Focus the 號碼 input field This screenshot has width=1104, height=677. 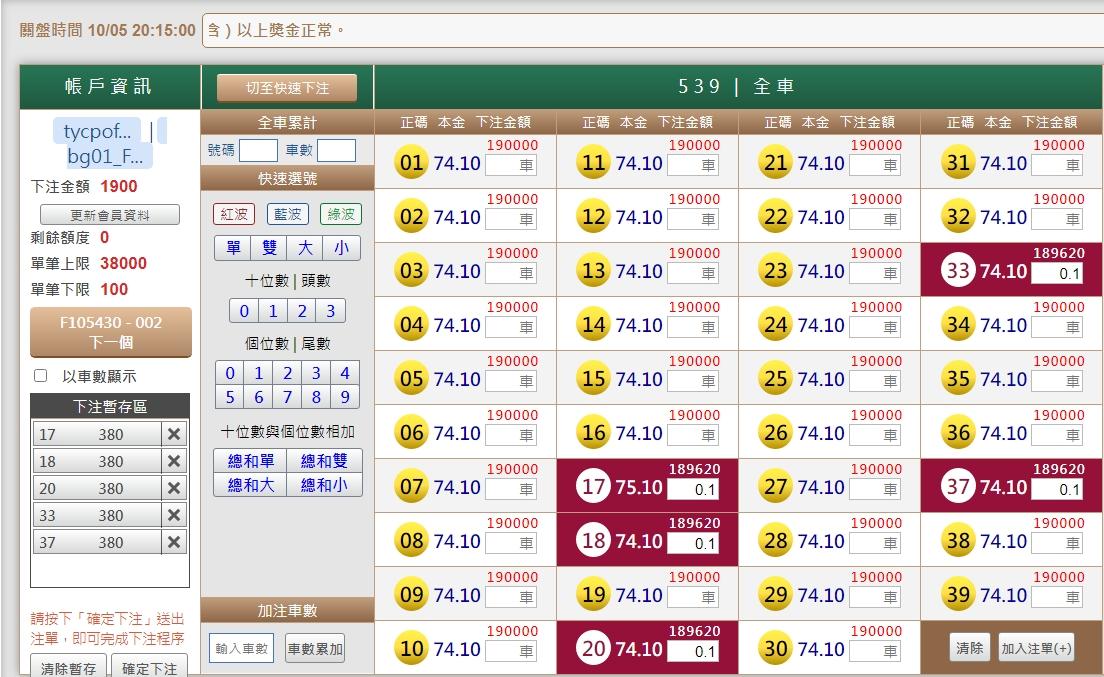click(258, 150)
